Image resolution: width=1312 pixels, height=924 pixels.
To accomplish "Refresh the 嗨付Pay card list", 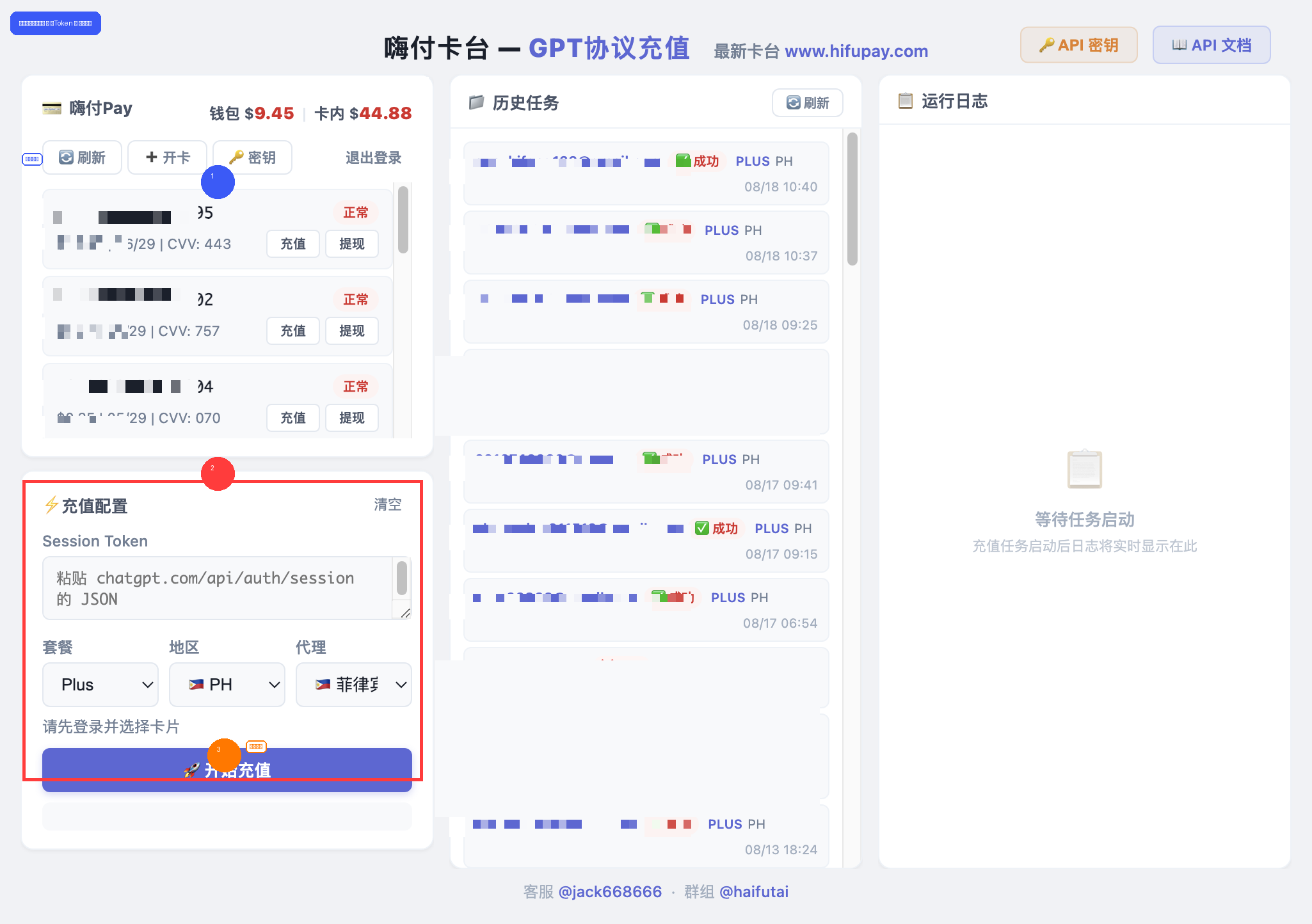I will pos(82,157).
